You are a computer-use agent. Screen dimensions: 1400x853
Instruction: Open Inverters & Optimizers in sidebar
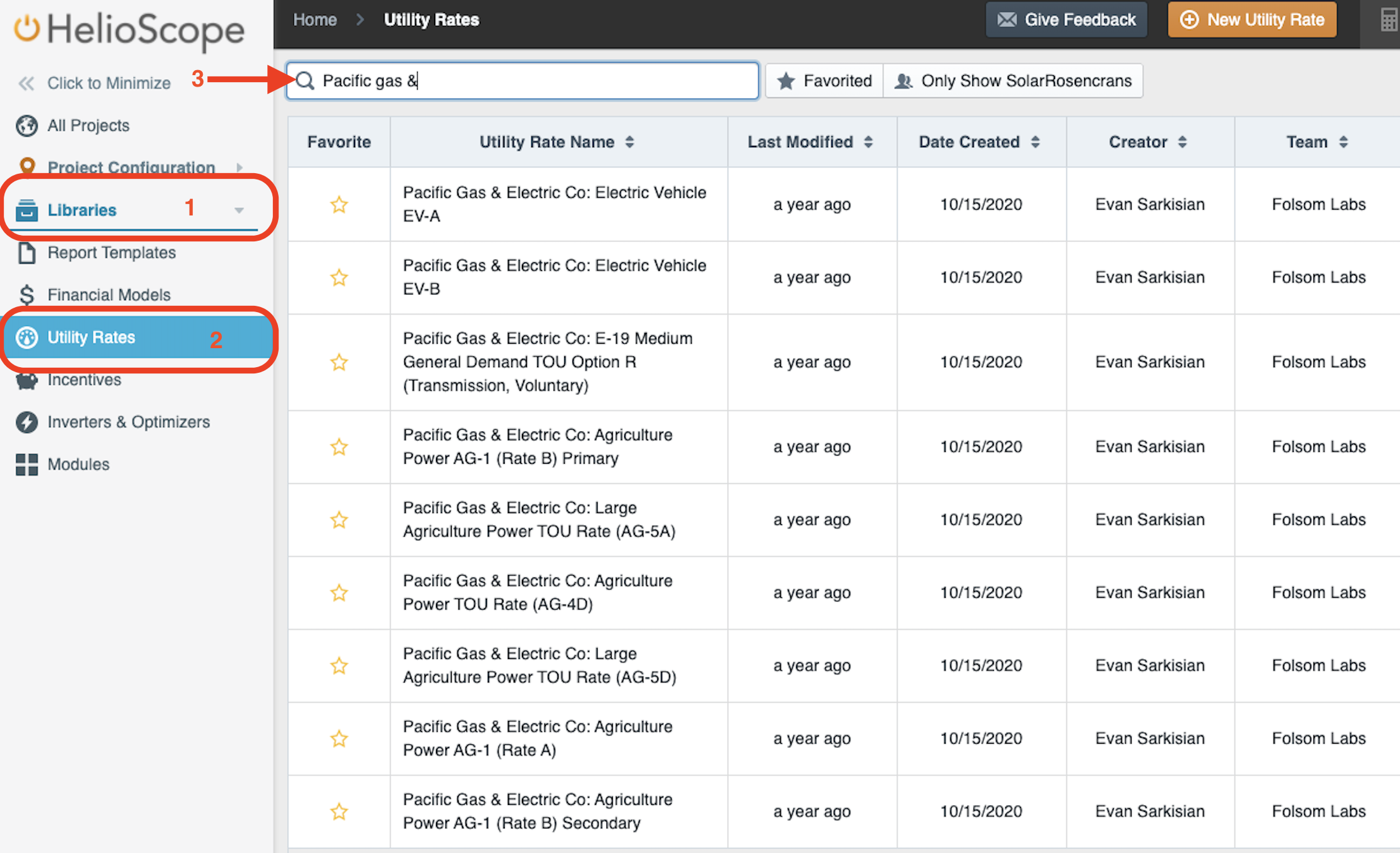pos(129,422)
